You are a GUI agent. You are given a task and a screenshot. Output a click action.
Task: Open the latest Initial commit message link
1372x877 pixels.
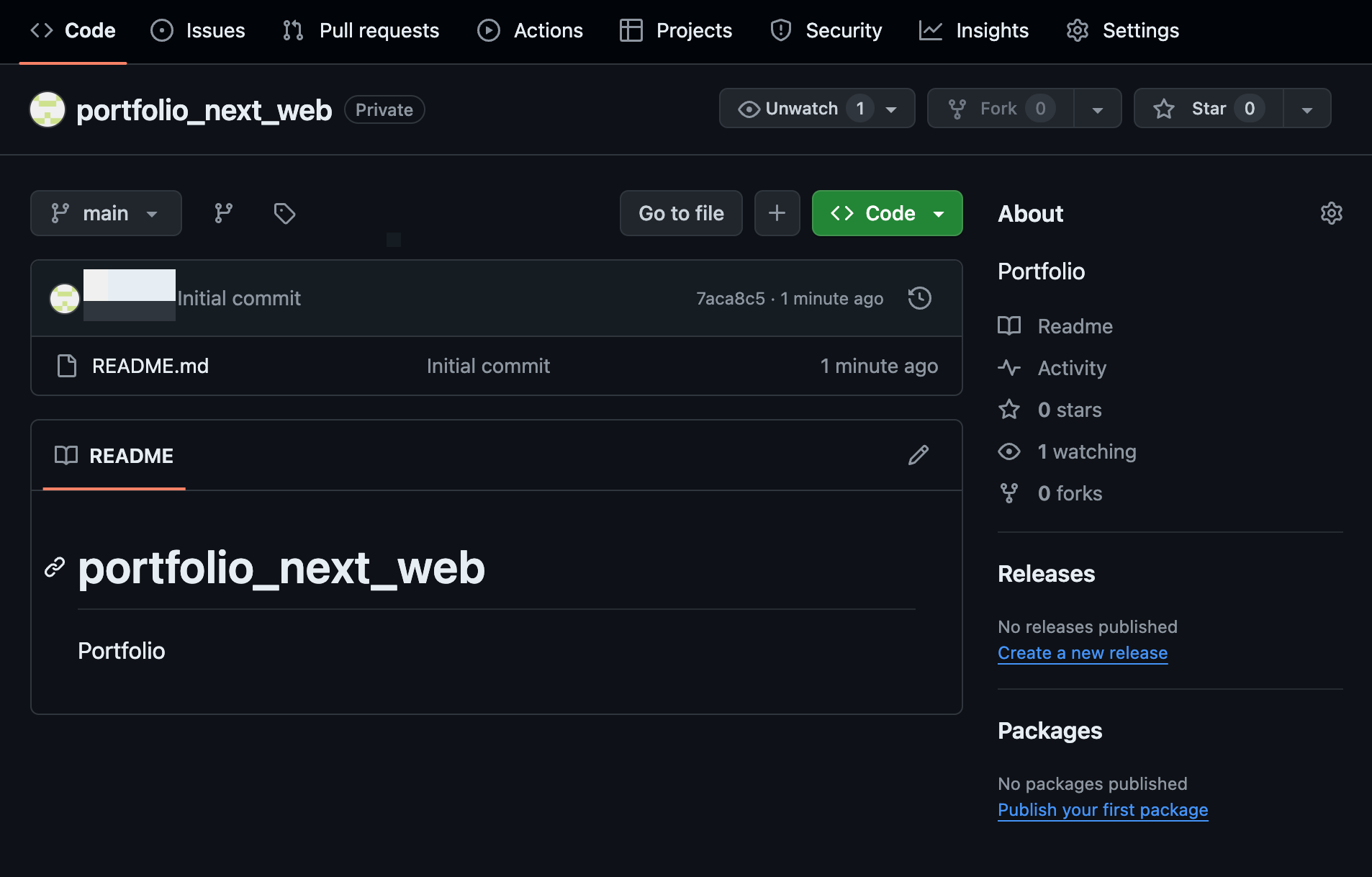tap(239, 298)
